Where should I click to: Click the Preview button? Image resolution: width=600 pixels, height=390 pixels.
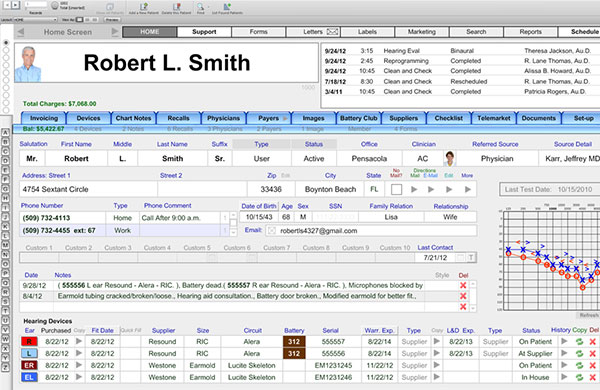click(112, 20)
